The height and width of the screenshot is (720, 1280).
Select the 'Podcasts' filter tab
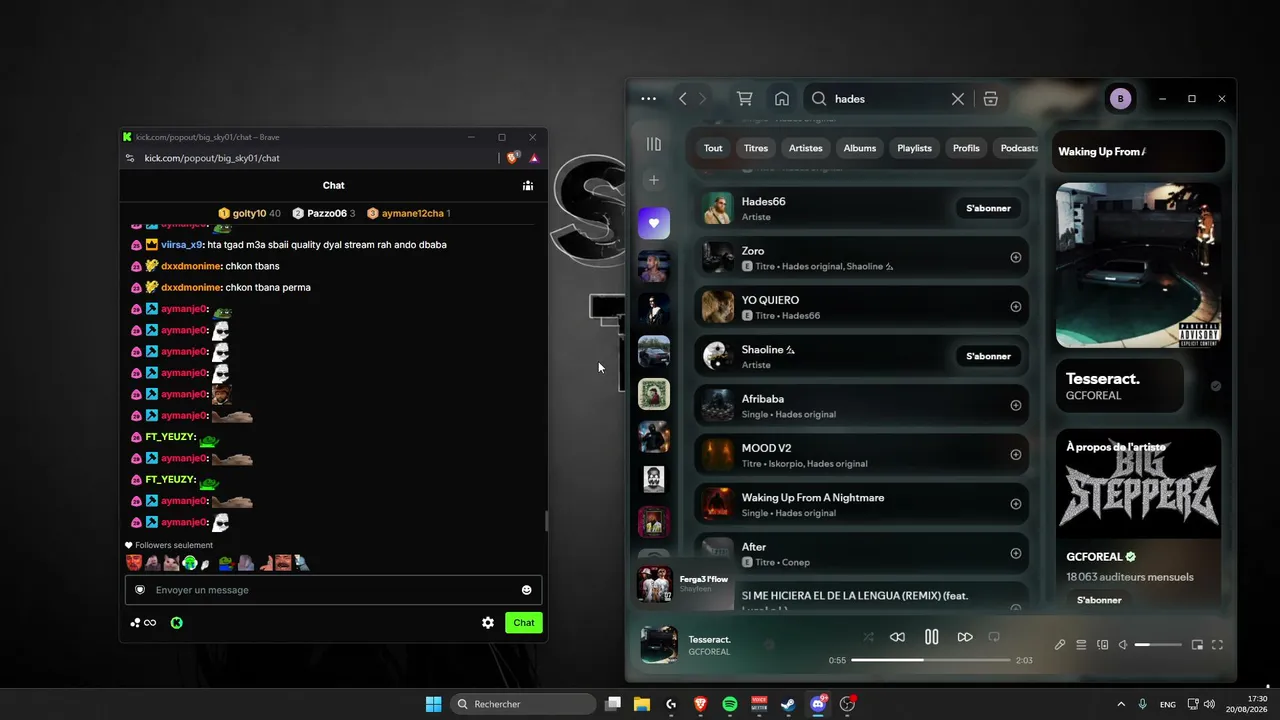(x=1019, y=148)
